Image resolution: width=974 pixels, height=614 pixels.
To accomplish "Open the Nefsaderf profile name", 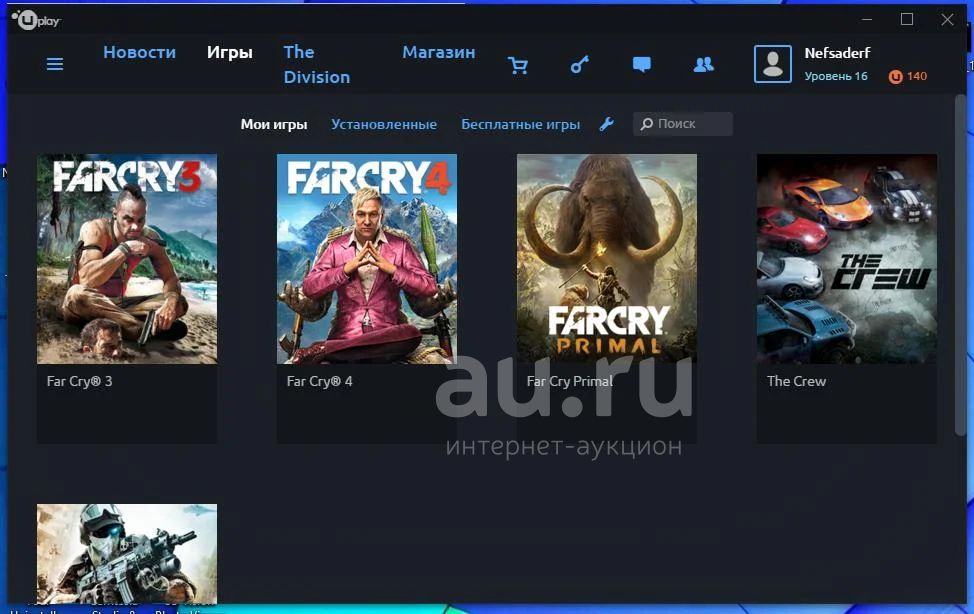I will pyautogui.click(x=837, y=53).
